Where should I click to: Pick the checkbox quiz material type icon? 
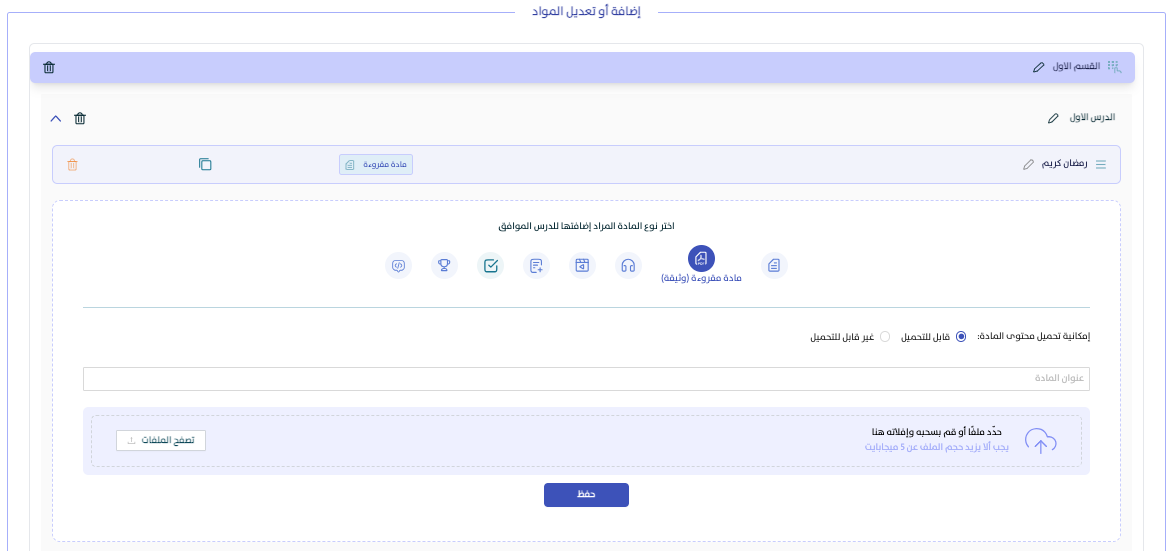point(490,266)
